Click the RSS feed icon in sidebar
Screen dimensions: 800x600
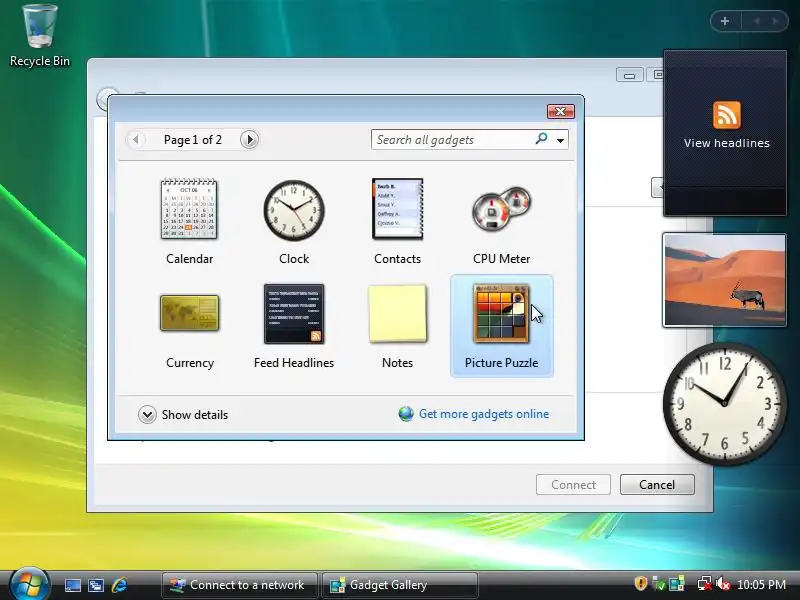727,114
